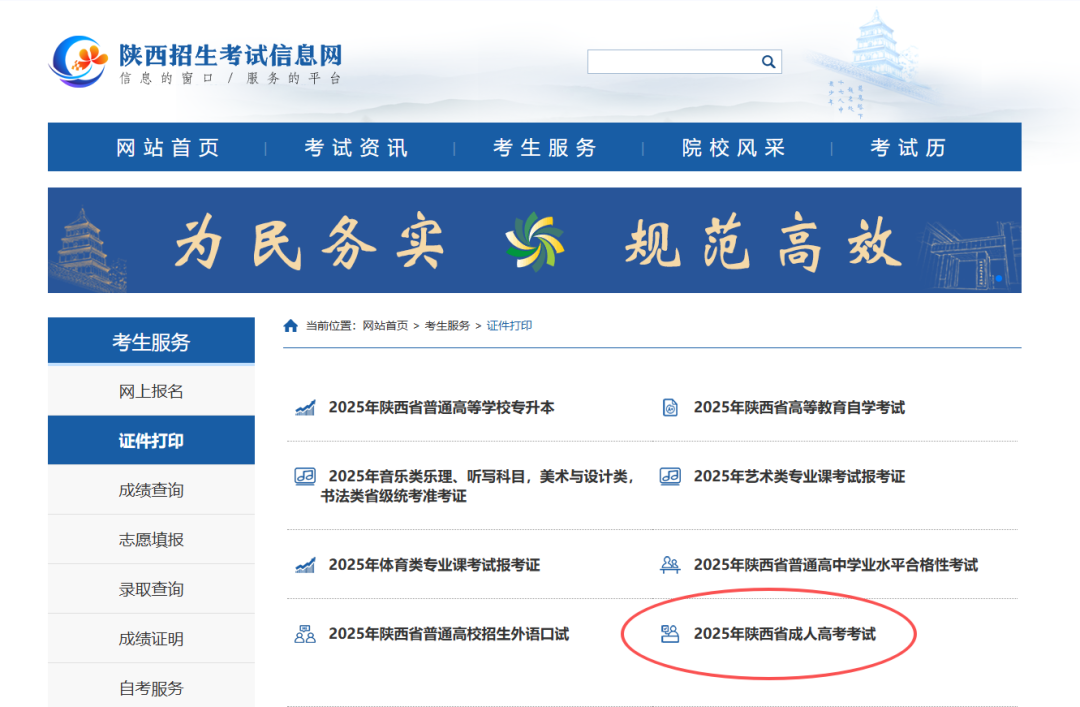The height and width of the screenshot is (707, 1080).
Task: Click the ID badge icon beside 成人高考考试
Action: click(669, 632)
